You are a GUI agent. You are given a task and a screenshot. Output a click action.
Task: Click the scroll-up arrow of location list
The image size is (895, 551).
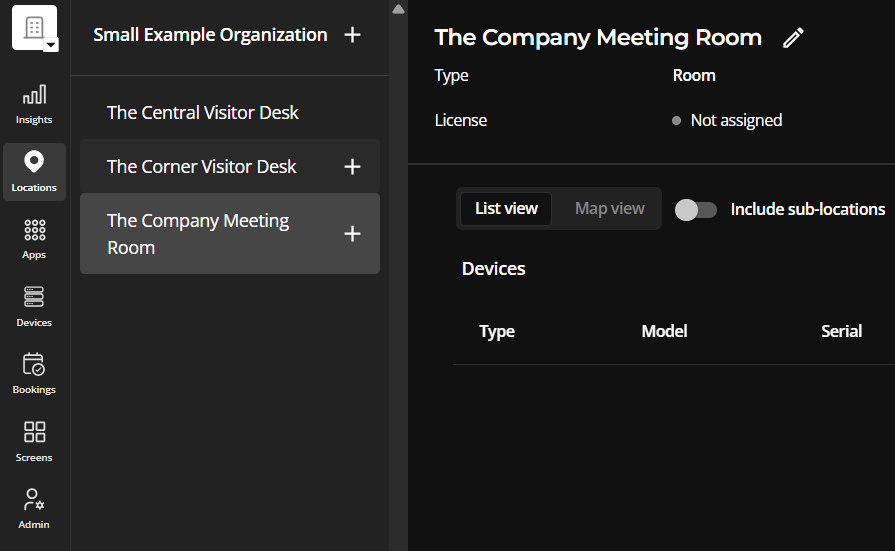398,9
